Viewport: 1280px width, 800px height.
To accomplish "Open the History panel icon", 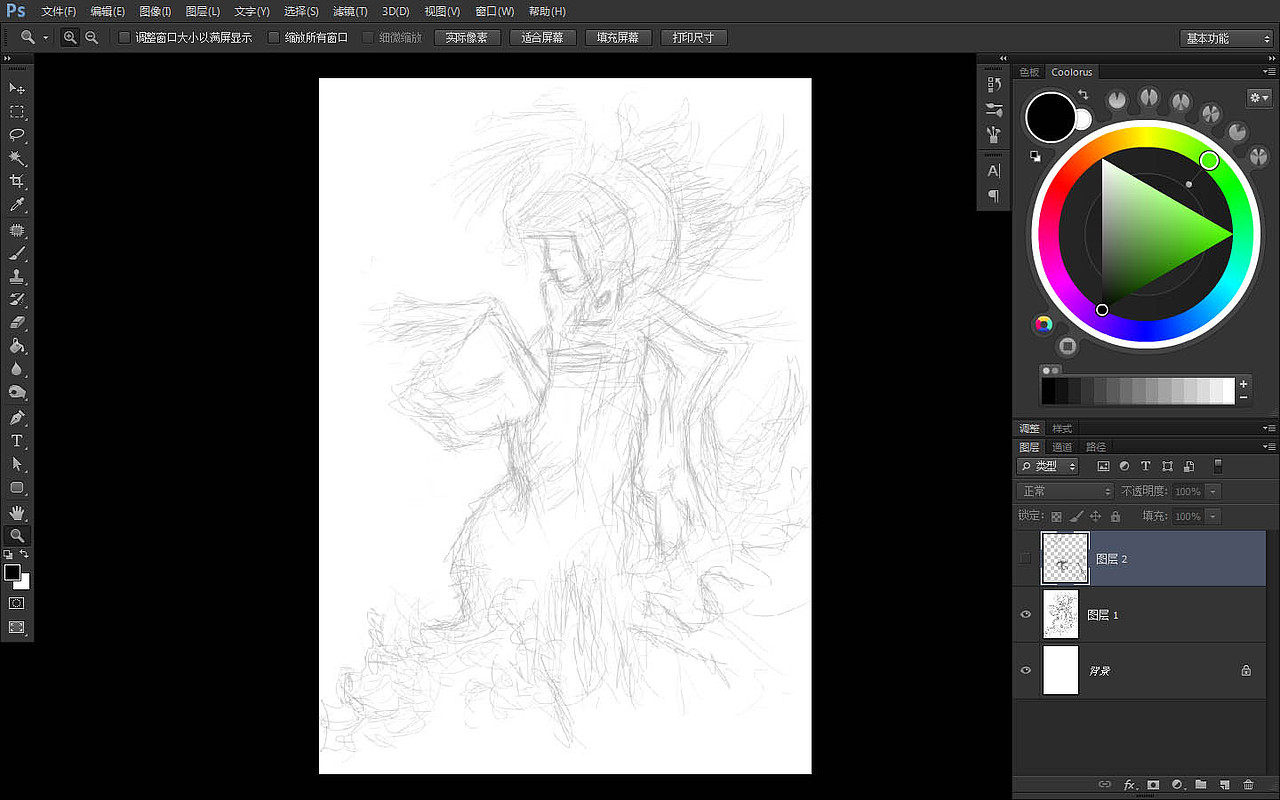I will 994,85.
